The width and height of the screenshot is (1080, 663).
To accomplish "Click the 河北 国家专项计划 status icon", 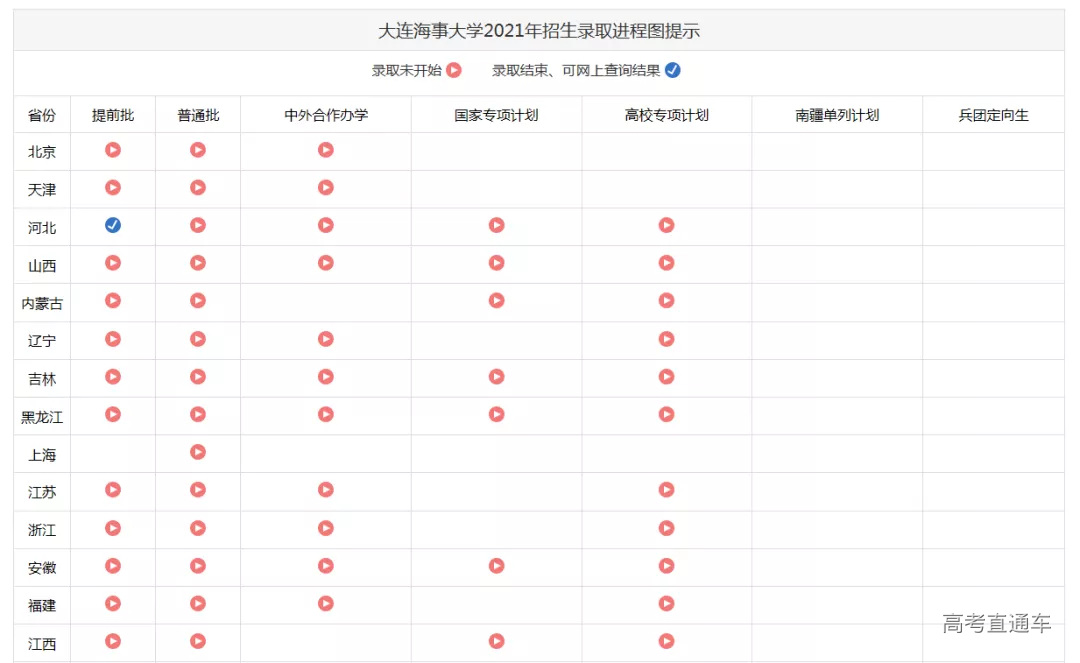I will point(497,225).
